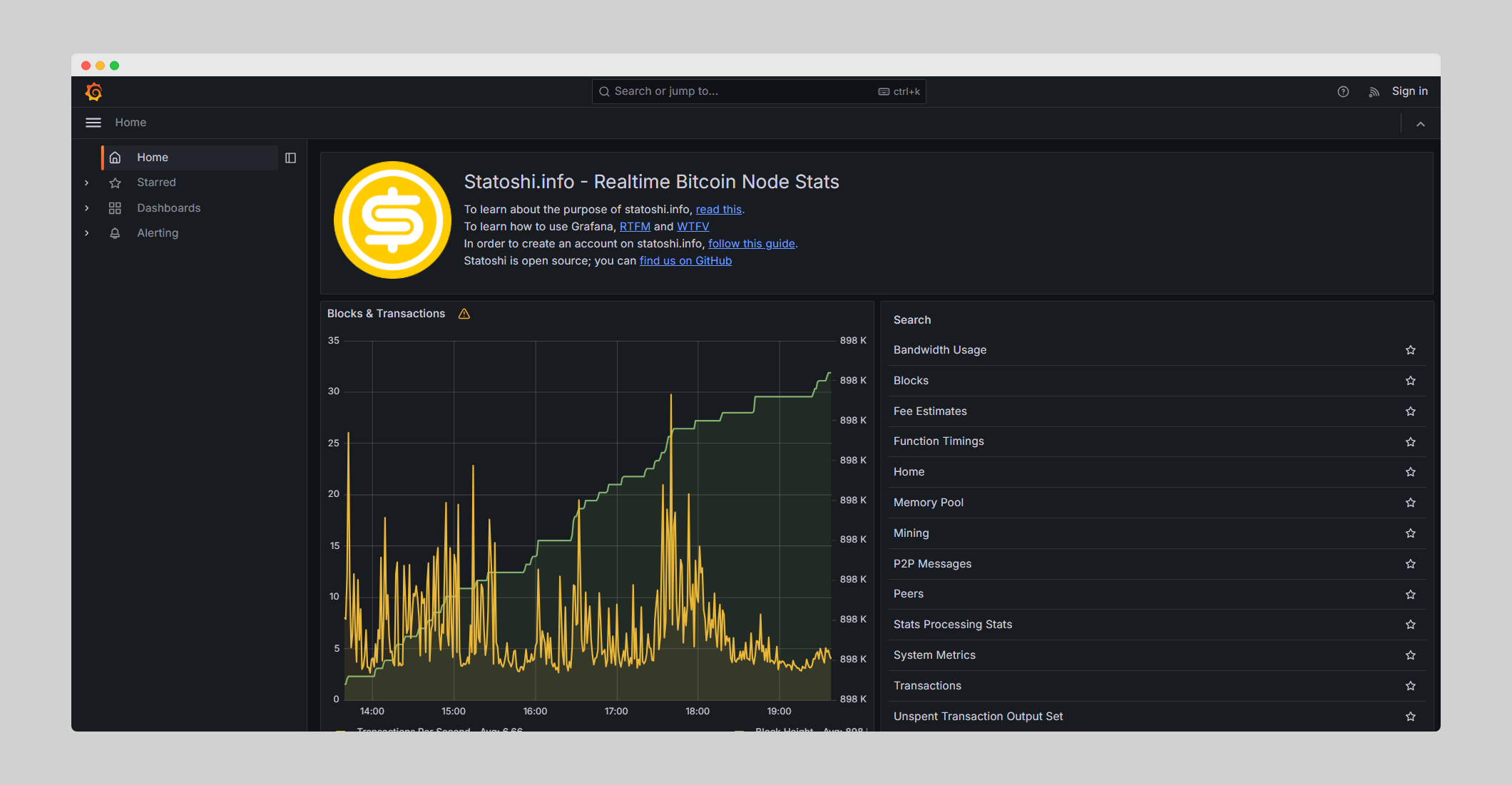Click the Statoshi dollar logo image
This screenshot has width=1512, height=785.
(x=392, y=220)
